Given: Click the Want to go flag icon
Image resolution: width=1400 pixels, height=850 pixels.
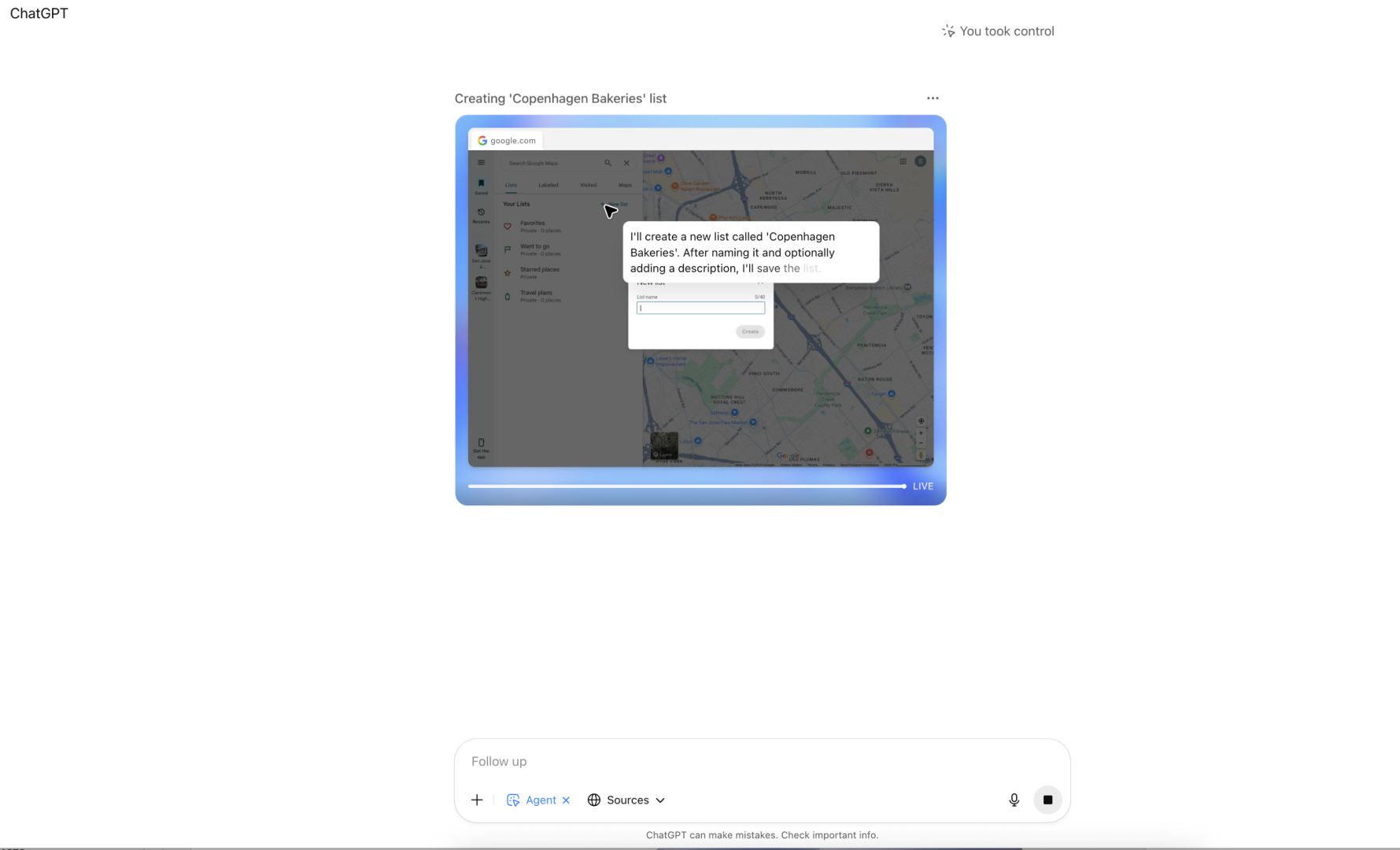Looking at the screenshot, I should click(x=508, y=249).
